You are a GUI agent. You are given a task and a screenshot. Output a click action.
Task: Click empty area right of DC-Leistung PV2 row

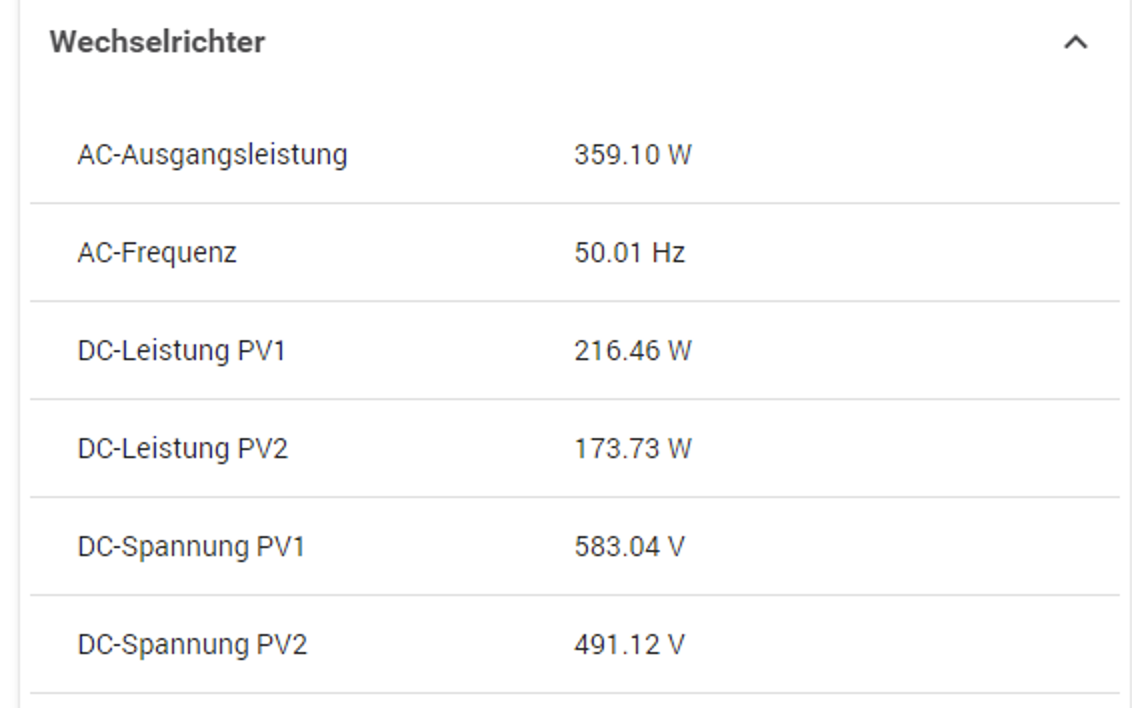click(902, 449)
